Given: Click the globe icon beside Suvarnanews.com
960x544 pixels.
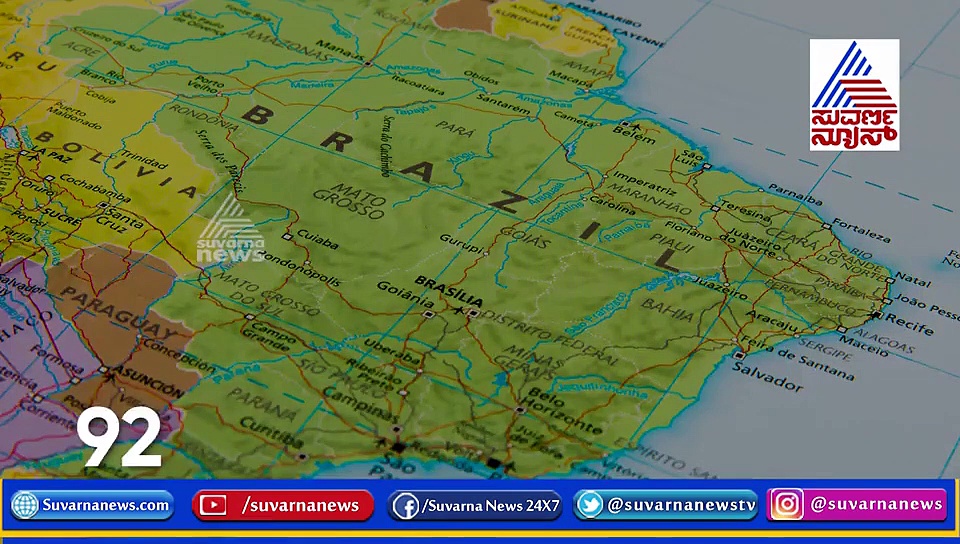Looking at the screenshot, I should tap(25, 505).
